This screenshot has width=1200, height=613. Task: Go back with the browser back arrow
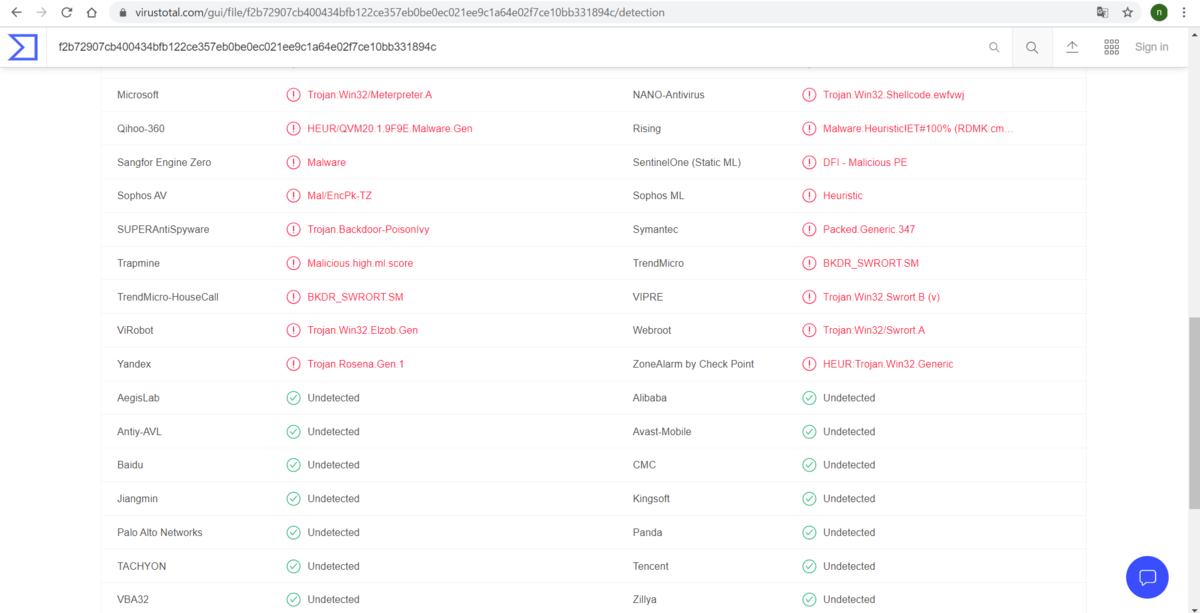16,13
